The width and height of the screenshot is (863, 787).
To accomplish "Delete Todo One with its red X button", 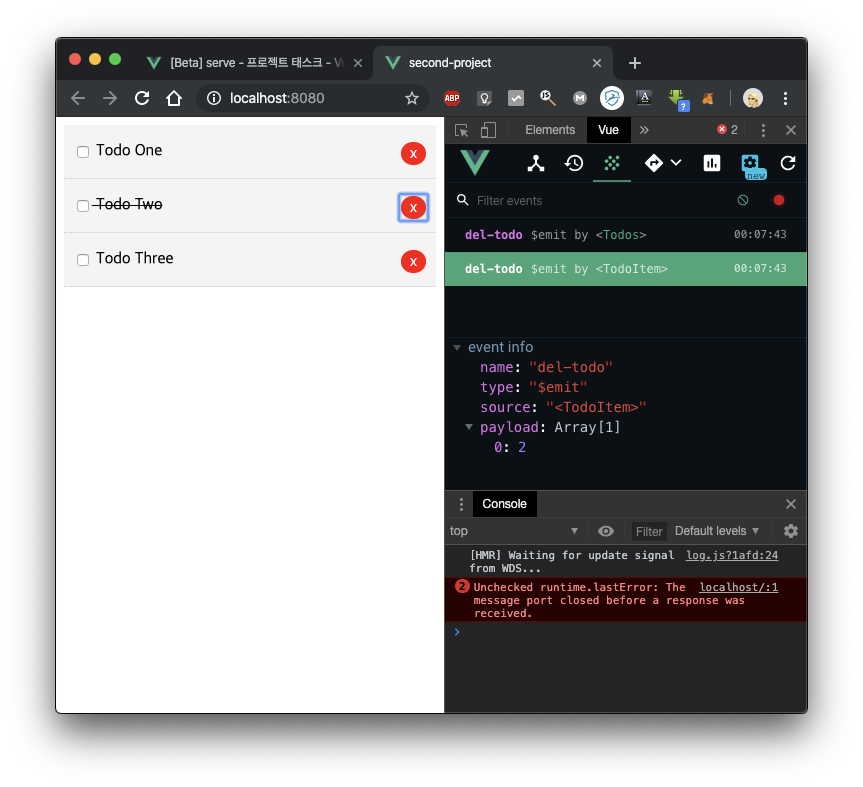I will pyautogui.click(x=413, y=154).
